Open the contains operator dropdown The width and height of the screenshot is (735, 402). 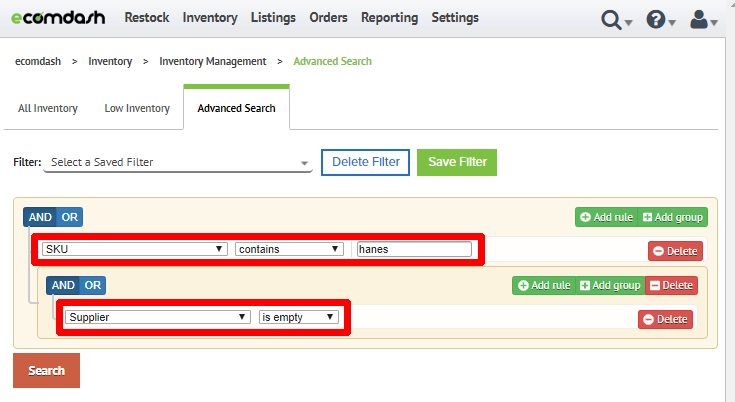[289, 249]
